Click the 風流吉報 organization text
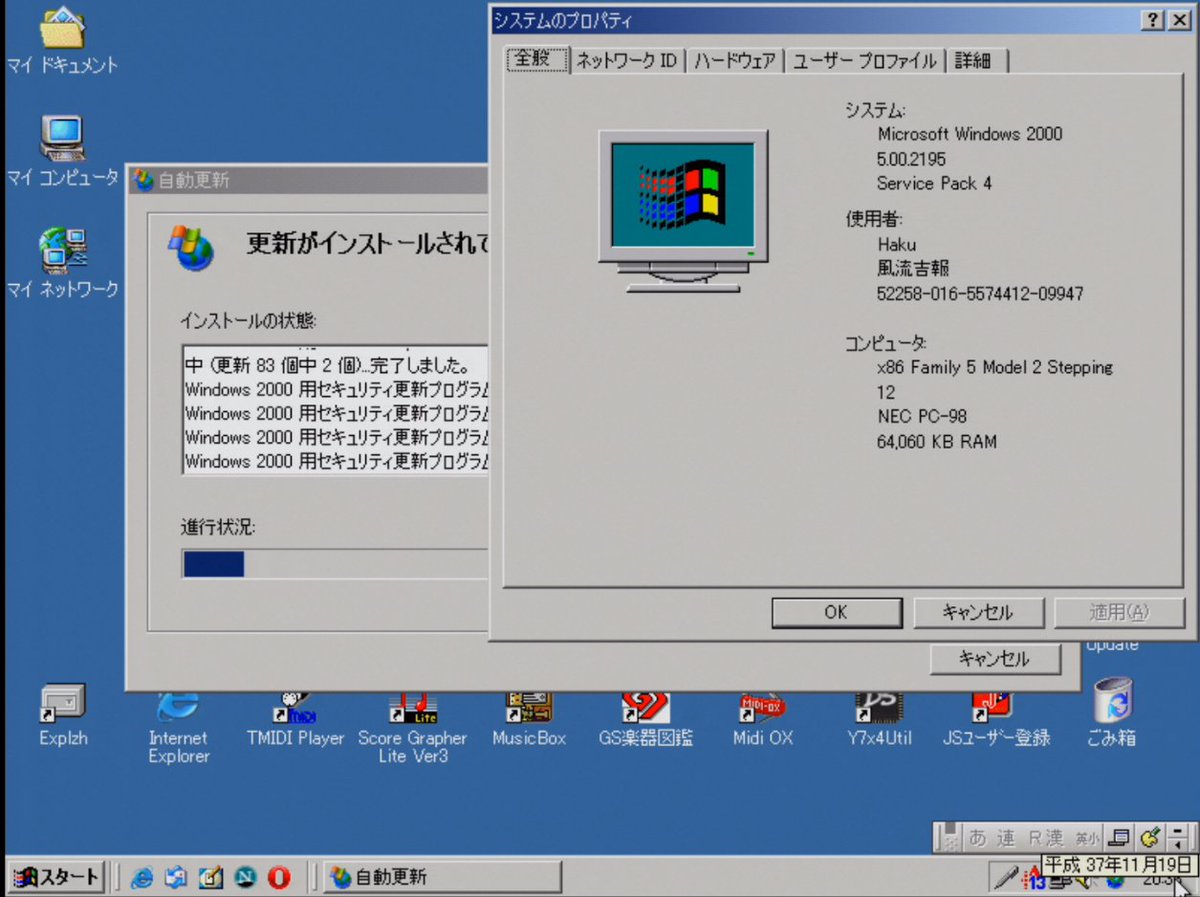The width and height of the screenshot is (1200, 897). pos(913,269)
